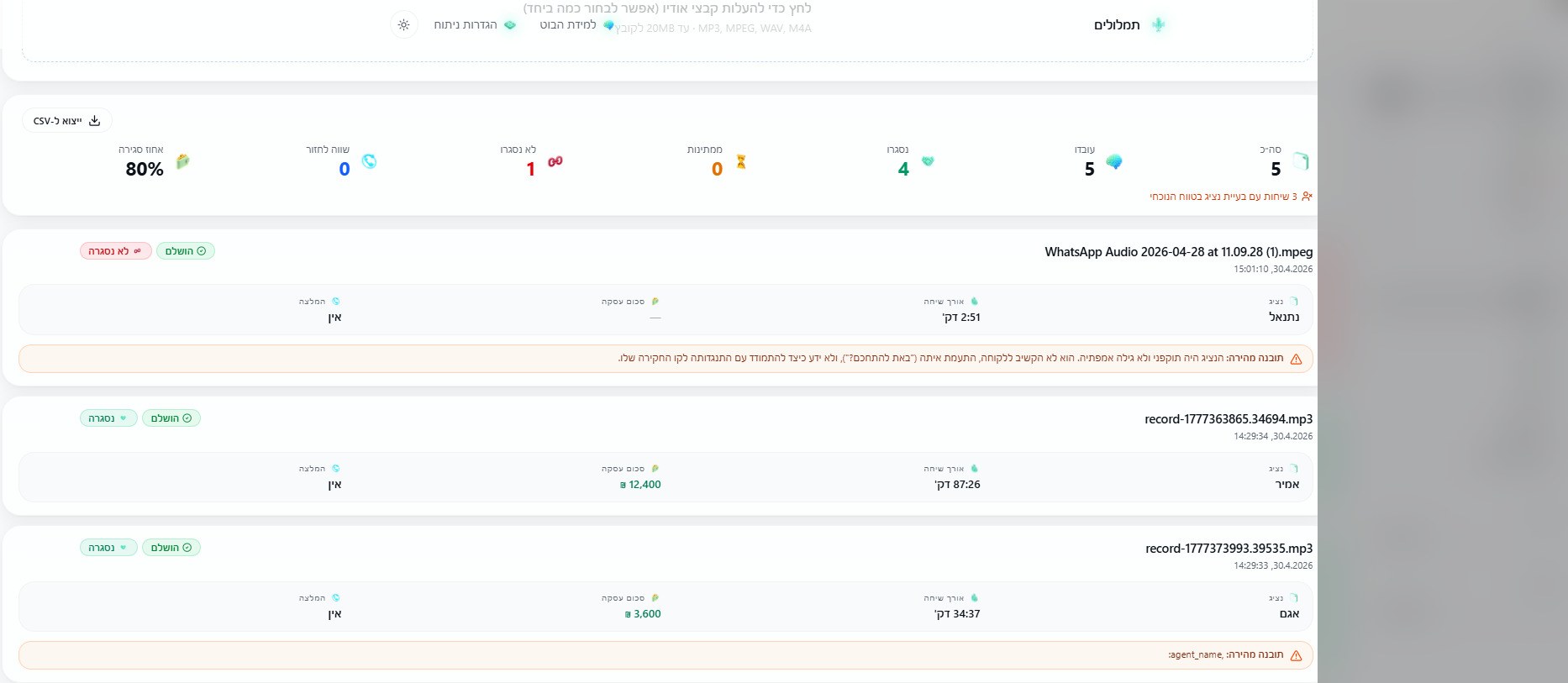The height and width of the screenshot is (683, 1568).
Task: Click the ייצוא ל-CSV export button
Action: pyautogui.click(x=67, y=121)
